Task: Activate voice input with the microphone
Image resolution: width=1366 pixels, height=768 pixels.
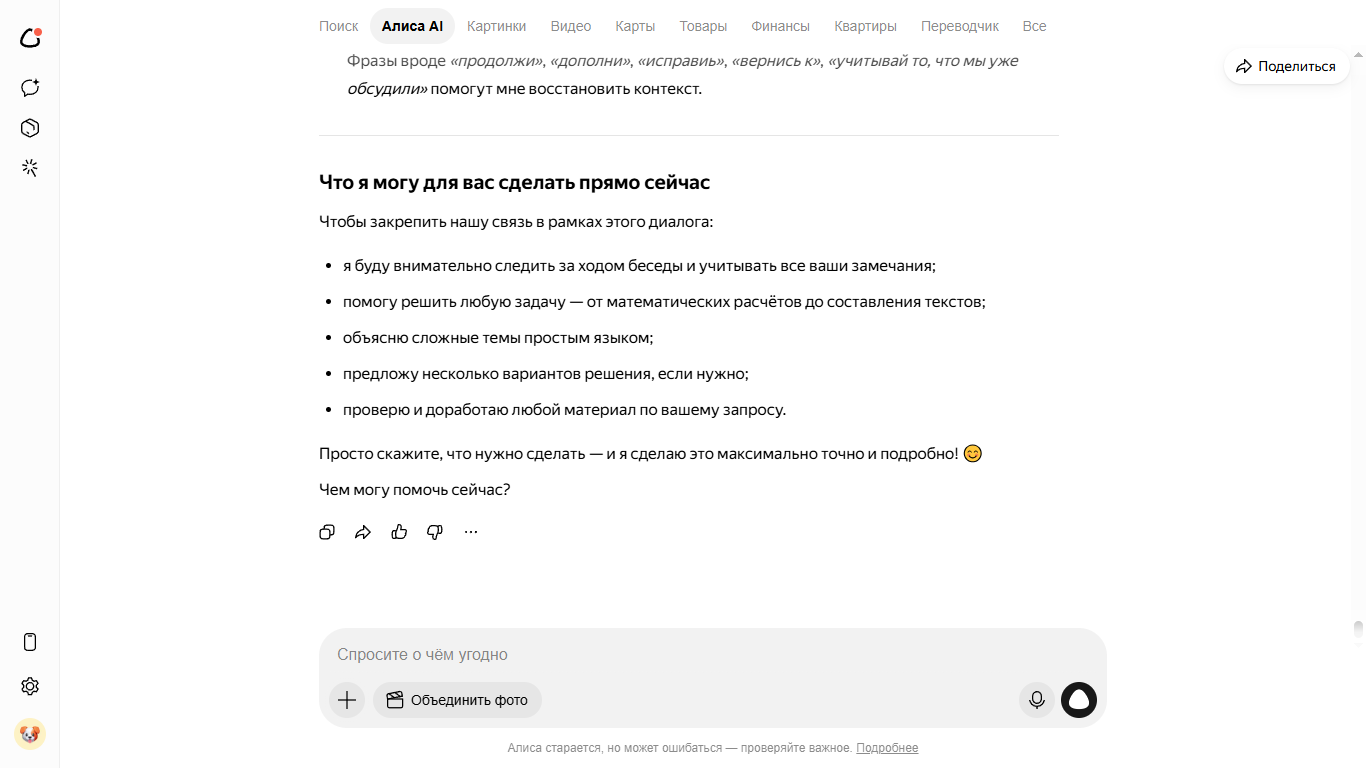Action: [1037, 700]
